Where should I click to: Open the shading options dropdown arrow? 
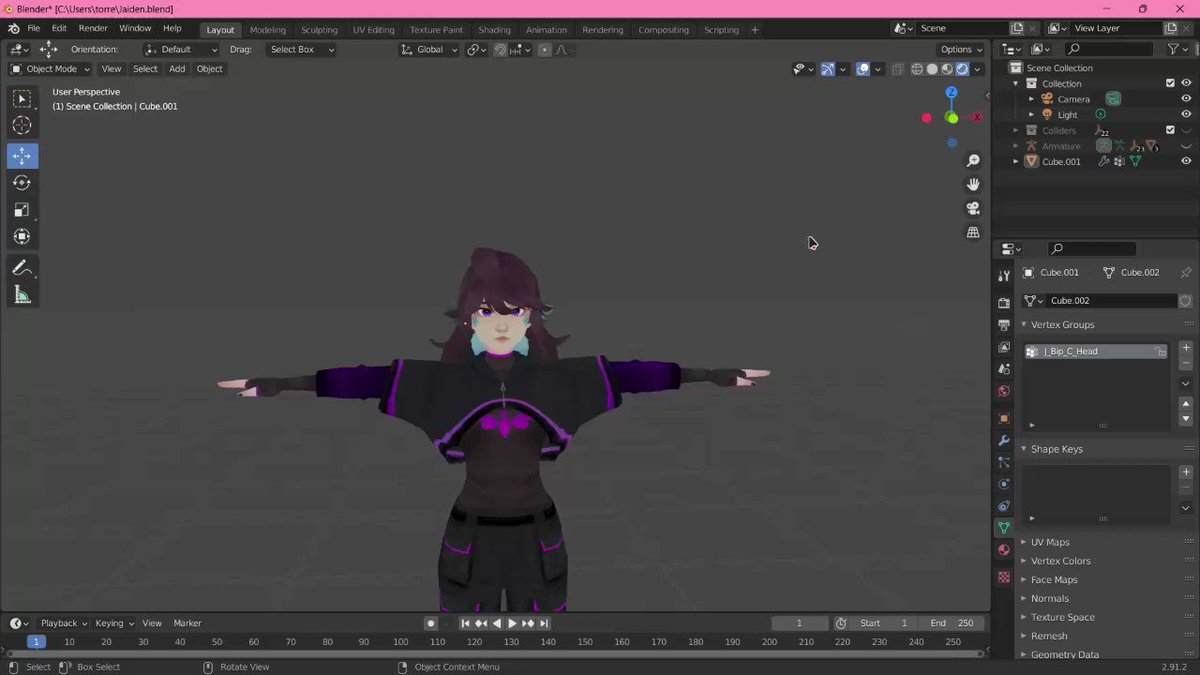point(979,69)
